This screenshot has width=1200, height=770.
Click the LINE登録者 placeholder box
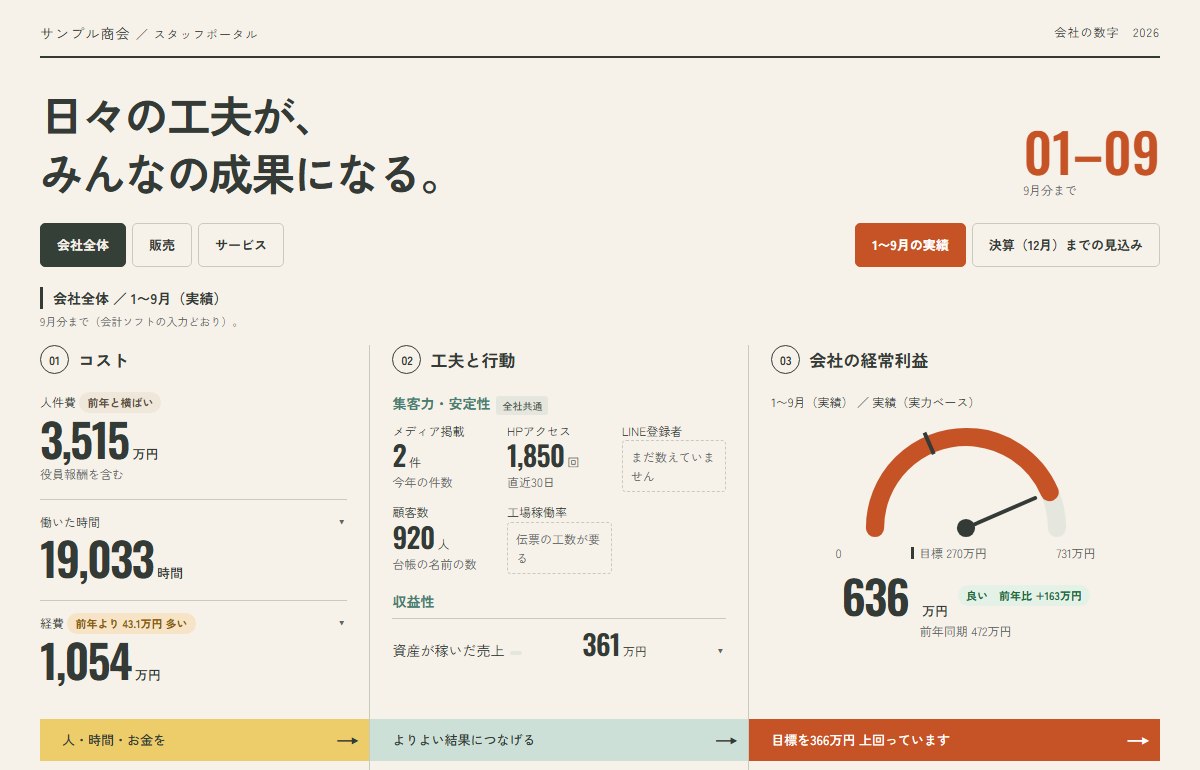(x=674, y=466)
